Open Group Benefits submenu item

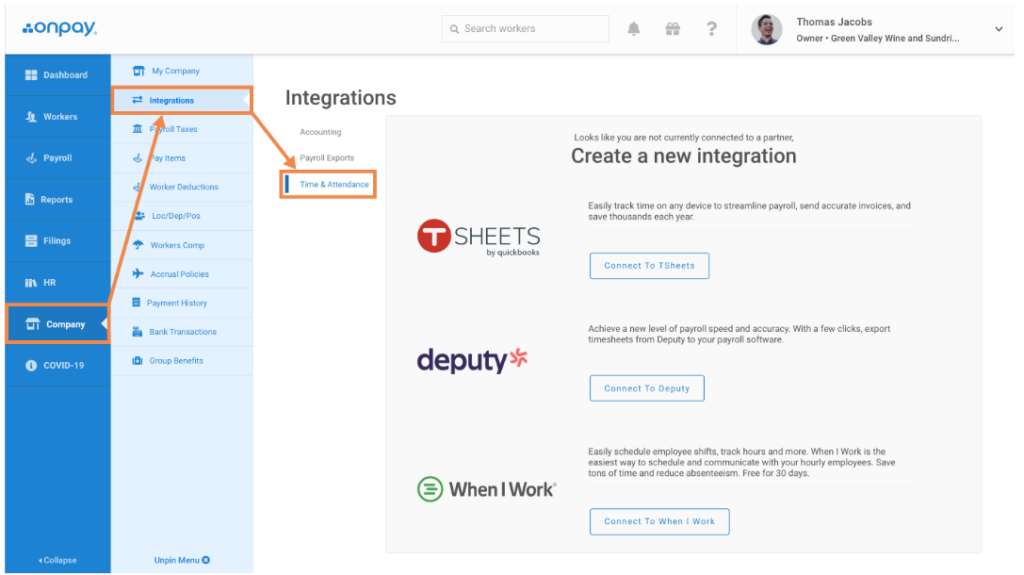[x=182, y=361]
